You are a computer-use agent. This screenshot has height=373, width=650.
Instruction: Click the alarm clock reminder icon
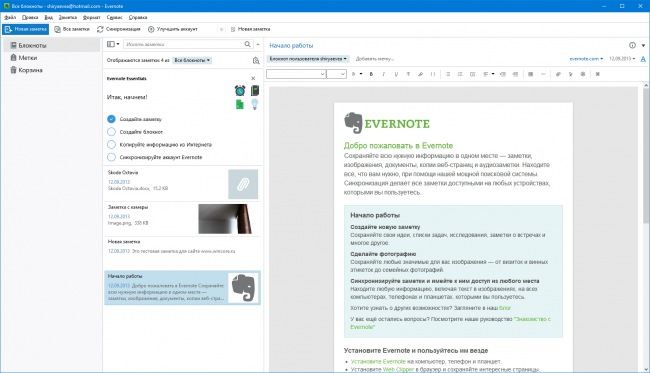[240, 90]
